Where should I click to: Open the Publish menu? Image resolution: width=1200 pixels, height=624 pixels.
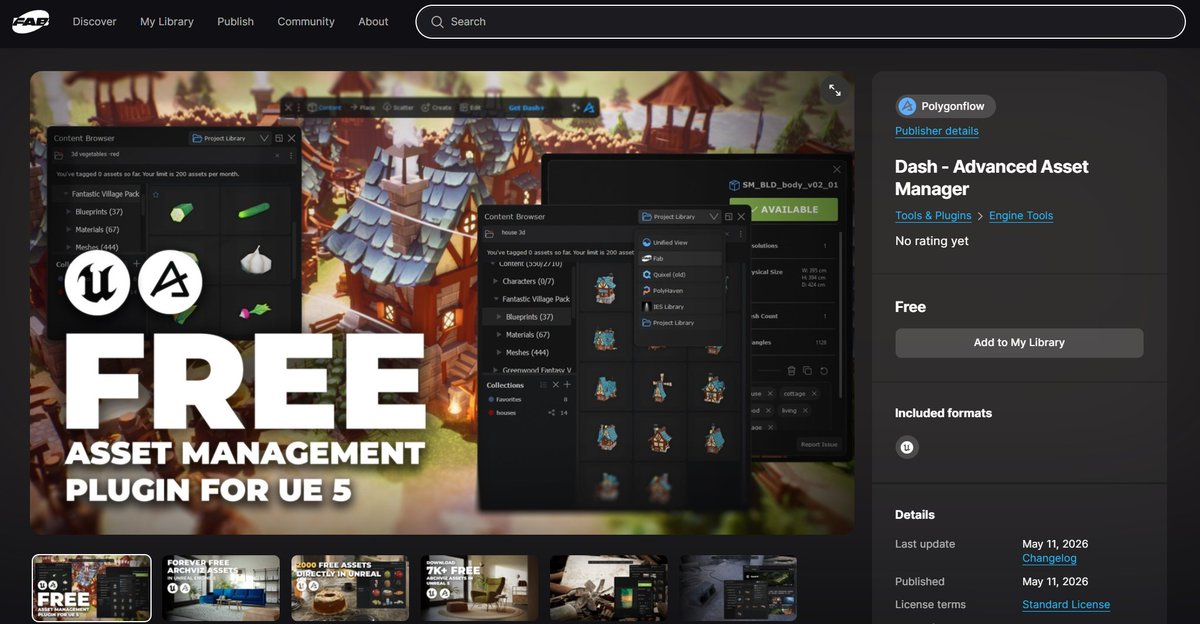point(235,22)
